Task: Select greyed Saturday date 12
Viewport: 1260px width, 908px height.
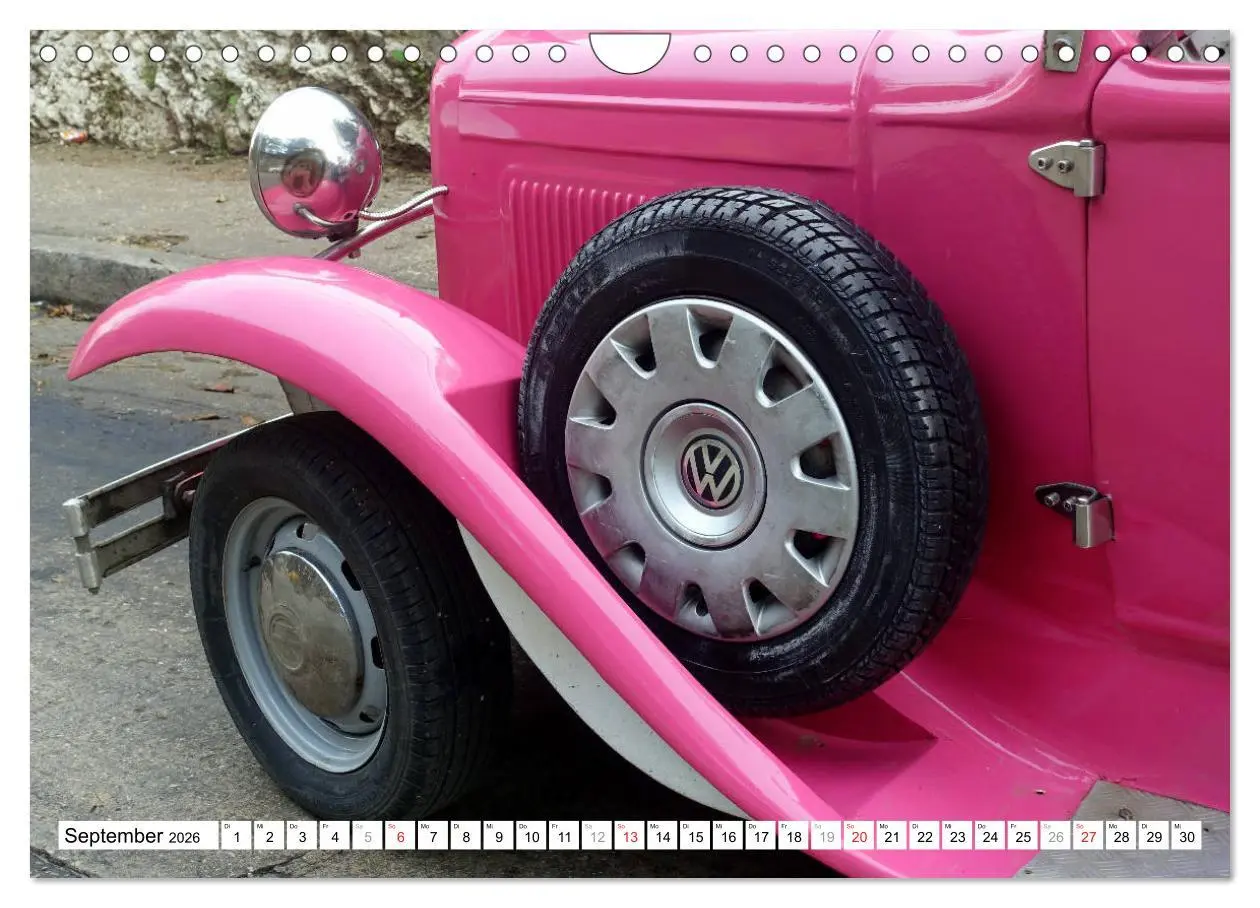Action: coord(596,836)
